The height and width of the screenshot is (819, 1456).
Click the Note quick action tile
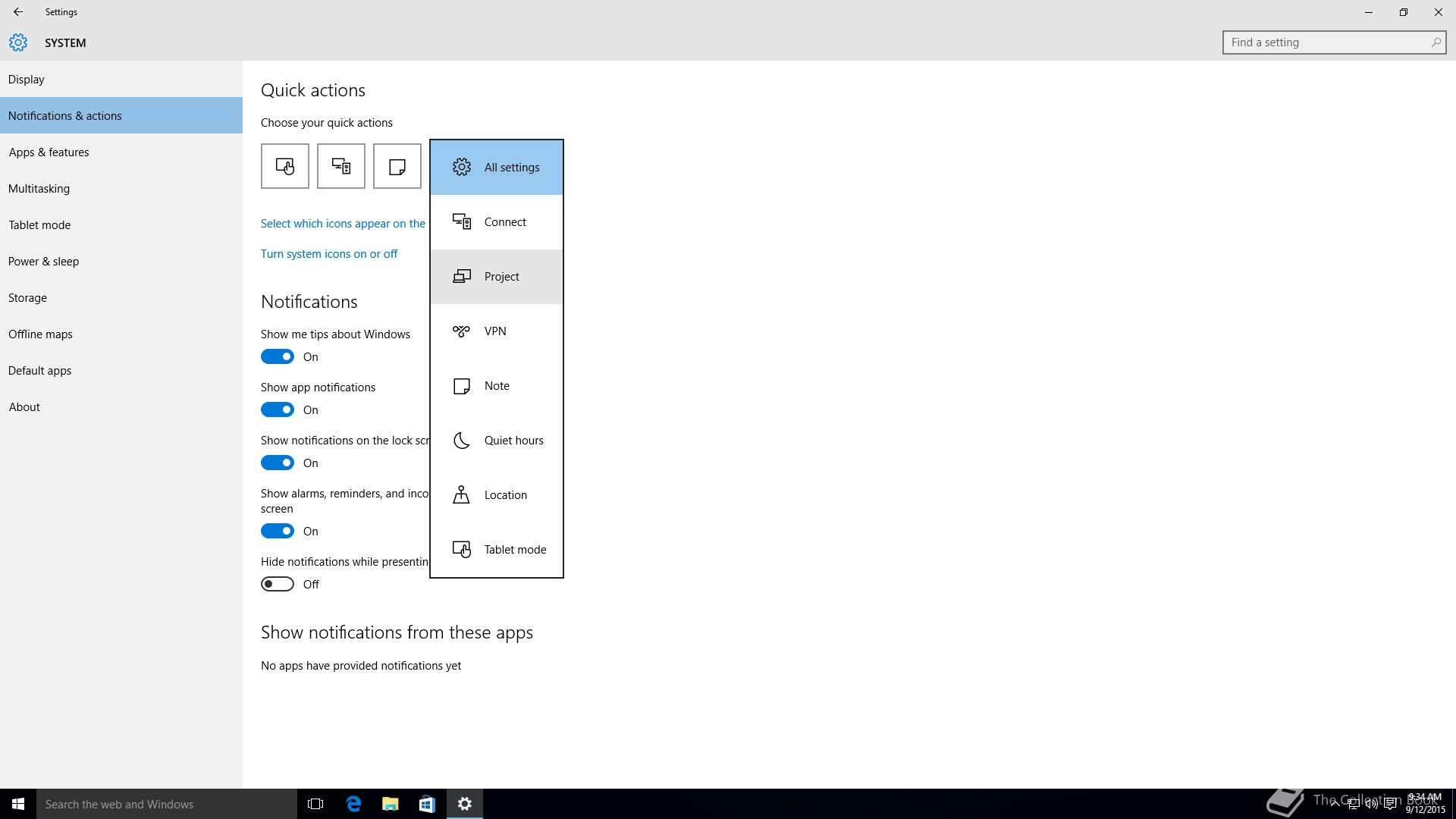pos(397,166)
